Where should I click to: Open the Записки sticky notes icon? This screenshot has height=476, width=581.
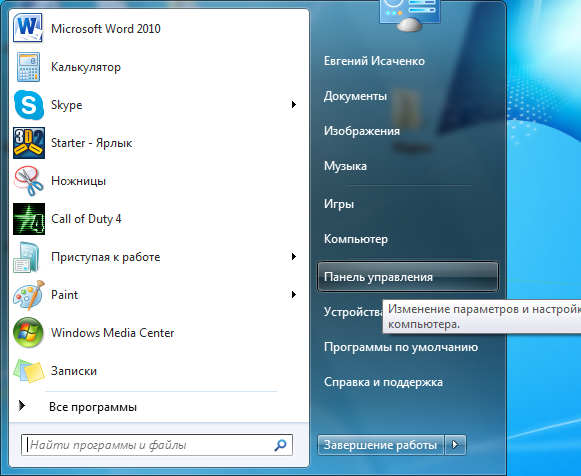pos(29,371)
